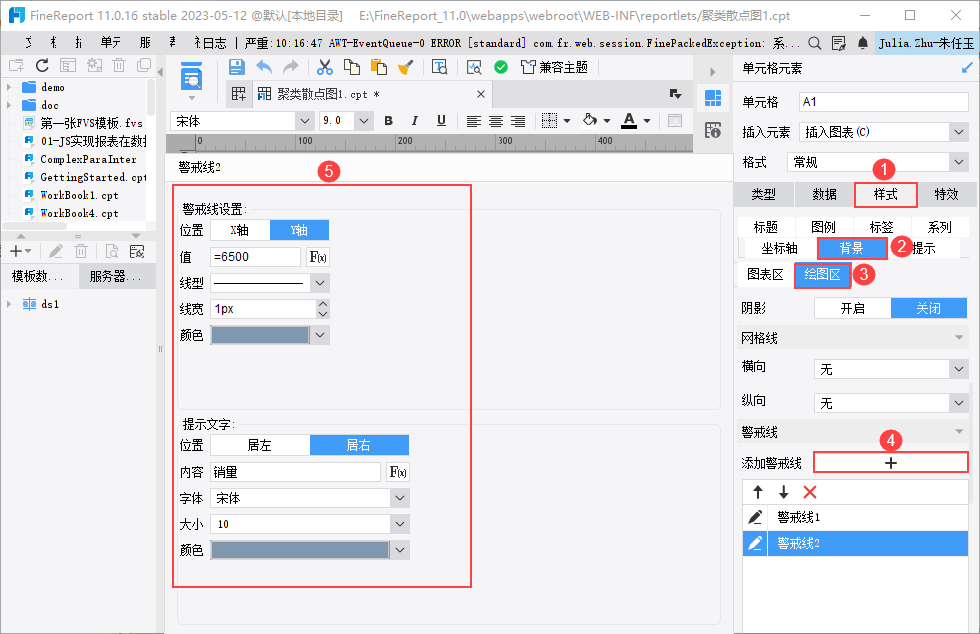The image size is (980, 634).
Task: Click the Paste clipboard icon
Action: tap(379, 67)
